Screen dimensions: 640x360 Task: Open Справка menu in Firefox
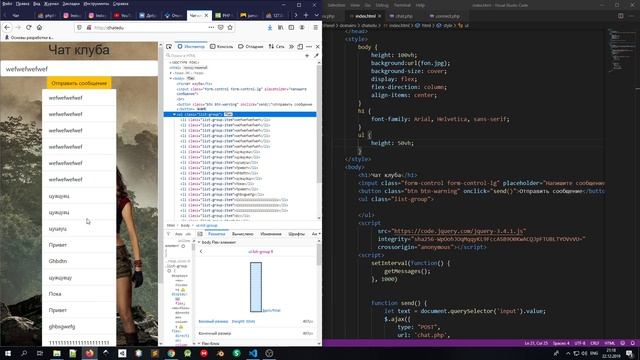point(120,4)
